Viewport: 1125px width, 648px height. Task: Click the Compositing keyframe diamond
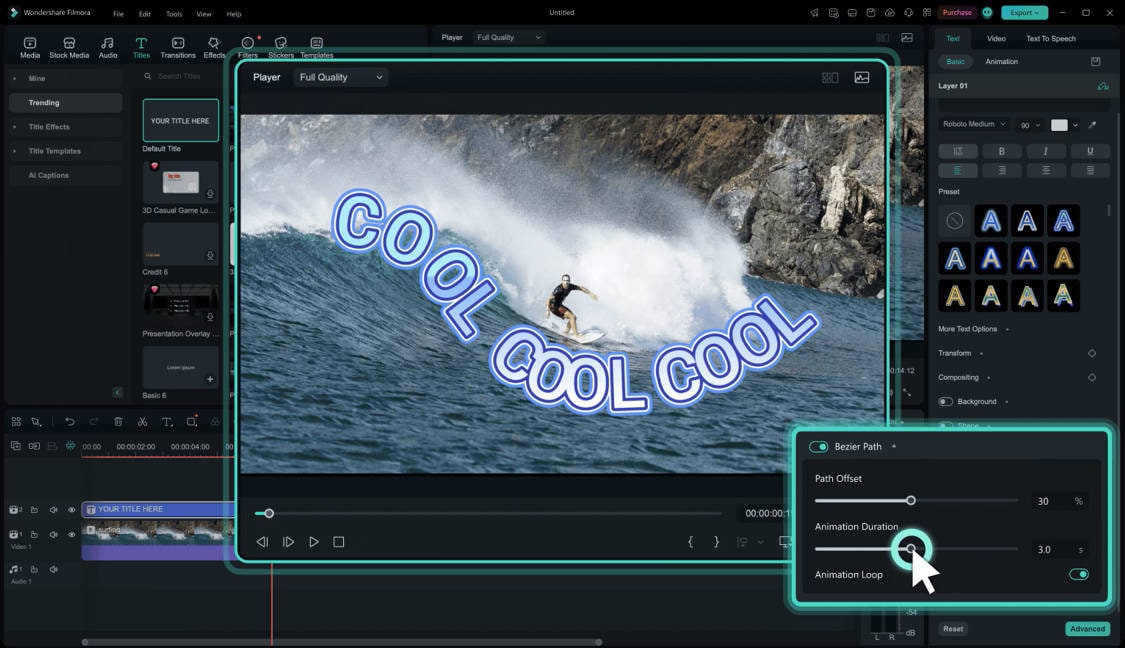pos(1091,377)
